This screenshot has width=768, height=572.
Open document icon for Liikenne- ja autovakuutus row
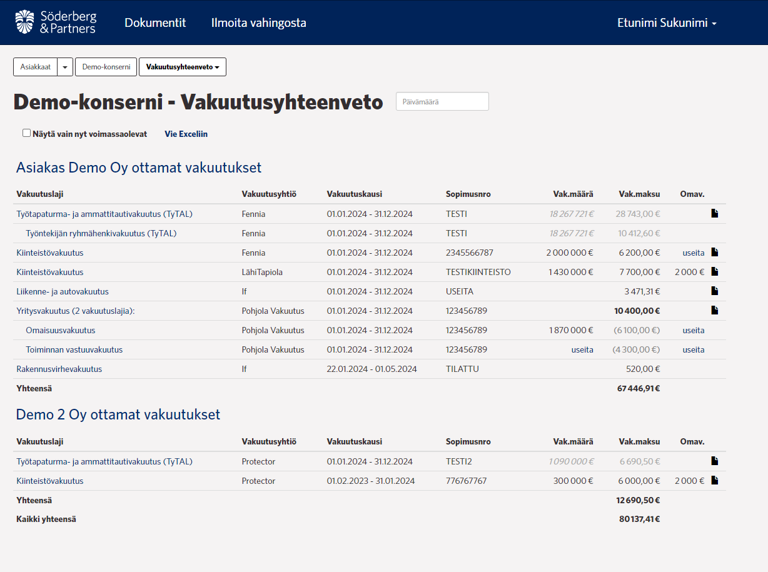point(715,291)
